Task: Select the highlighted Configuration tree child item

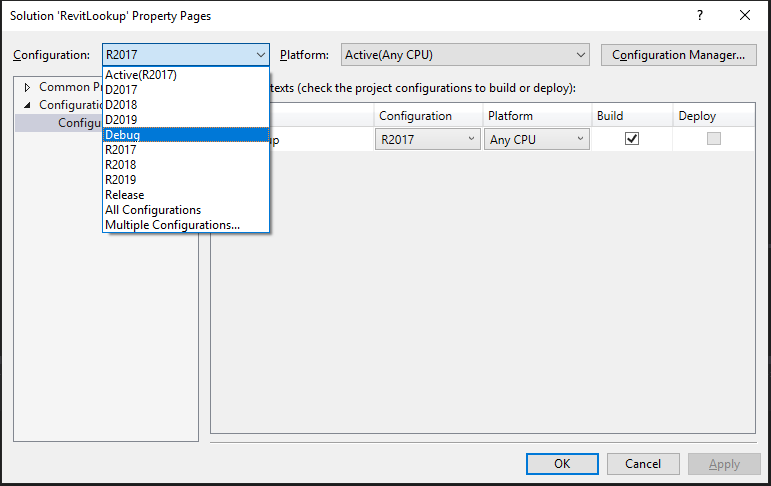Action: pos(59,122)
